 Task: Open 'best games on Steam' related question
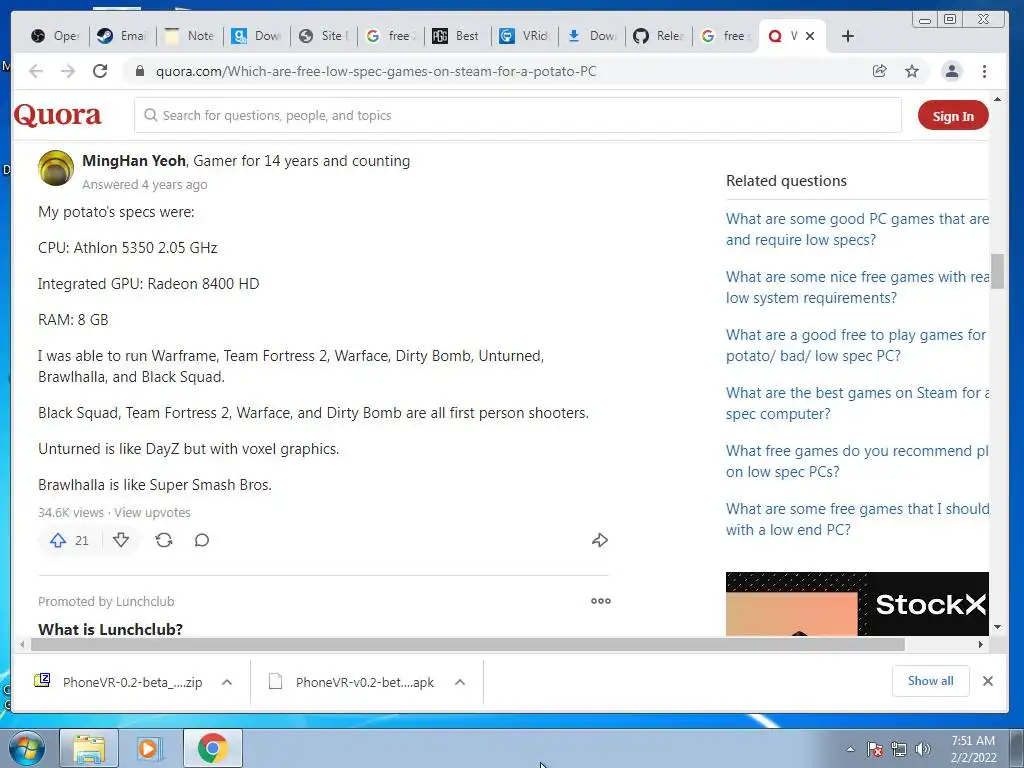[x=857, y=404]
